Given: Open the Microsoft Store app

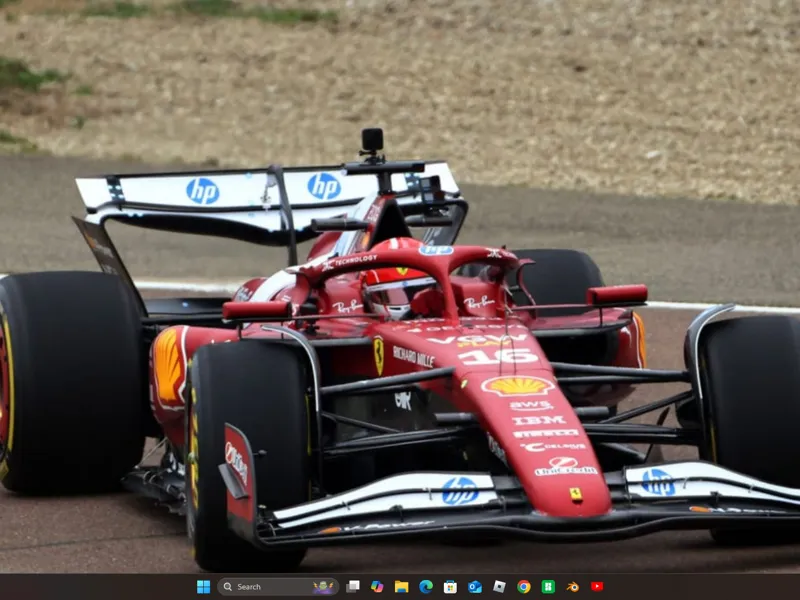Looking at the screenshot, I should click(x=450, y=587).
